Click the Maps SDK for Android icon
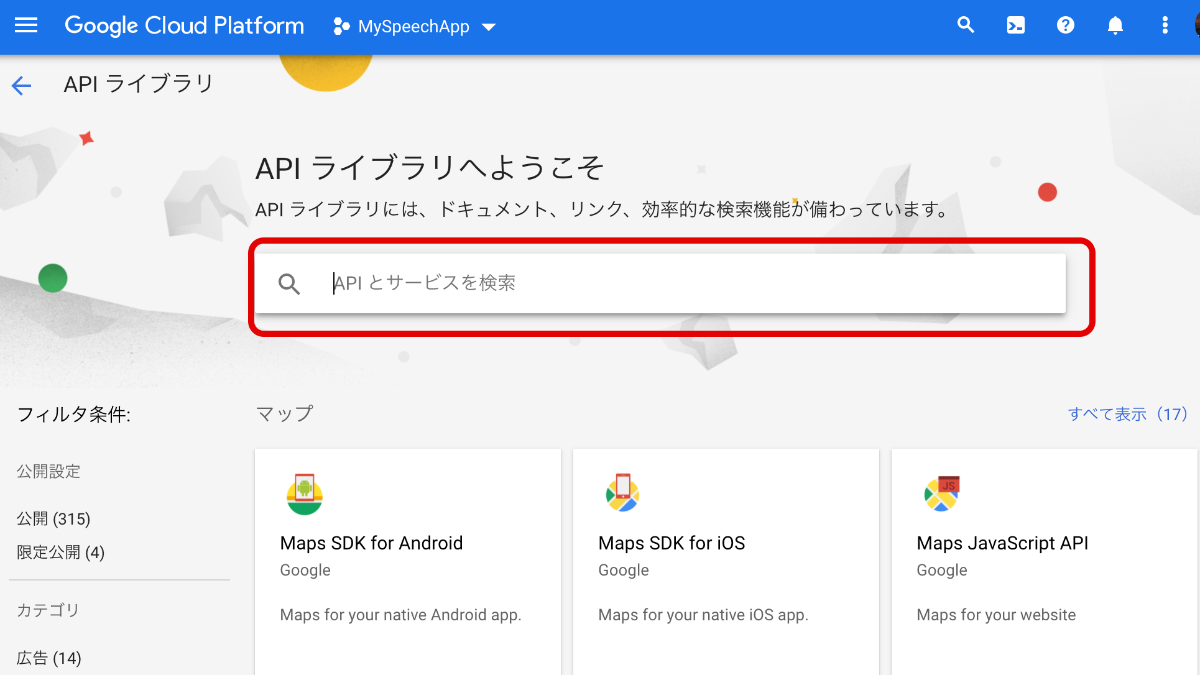1200x675 pixels. pyautogui.click(x=305, y=494)
